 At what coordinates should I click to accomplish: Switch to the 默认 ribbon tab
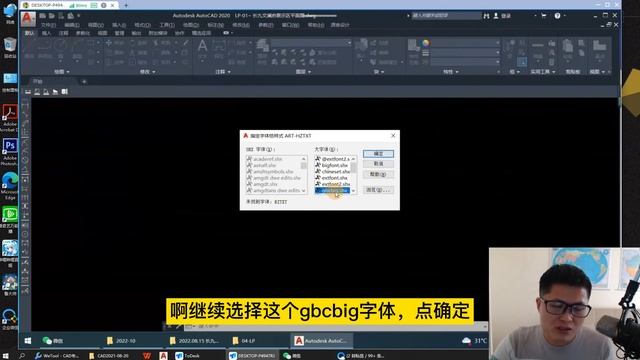pos(29,33)
